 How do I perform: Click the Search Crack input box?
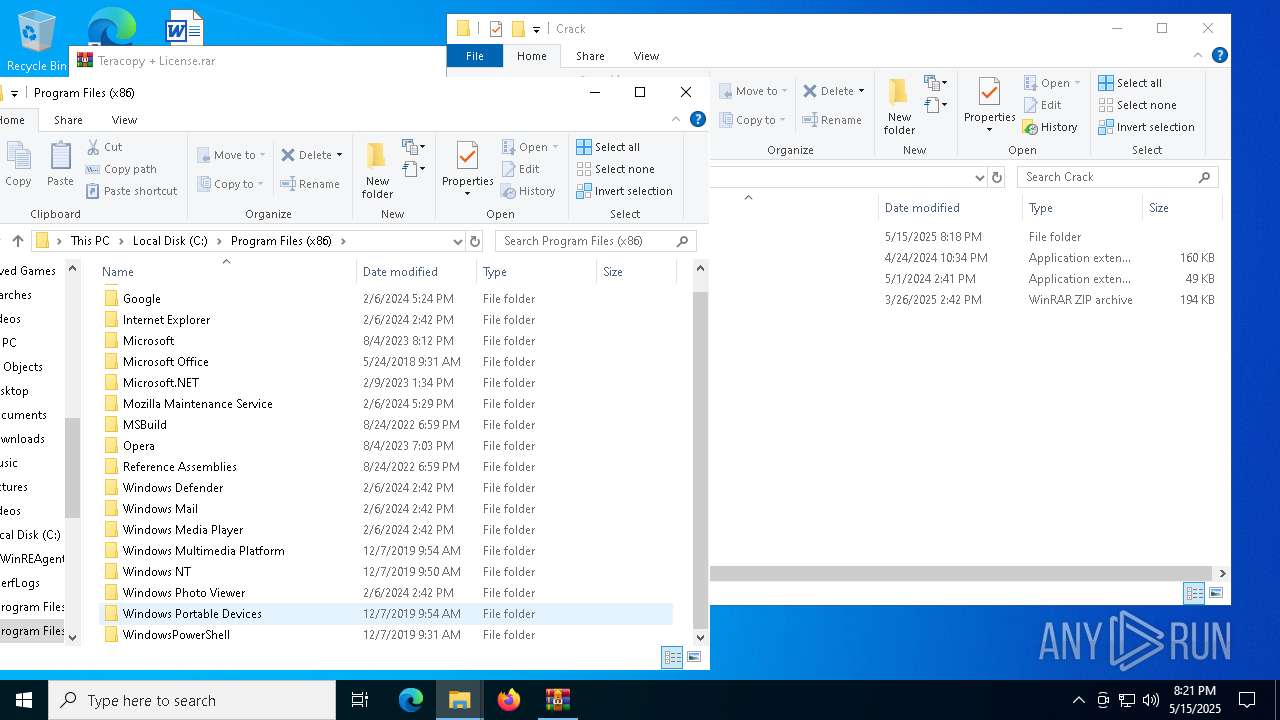[1117, 177]
